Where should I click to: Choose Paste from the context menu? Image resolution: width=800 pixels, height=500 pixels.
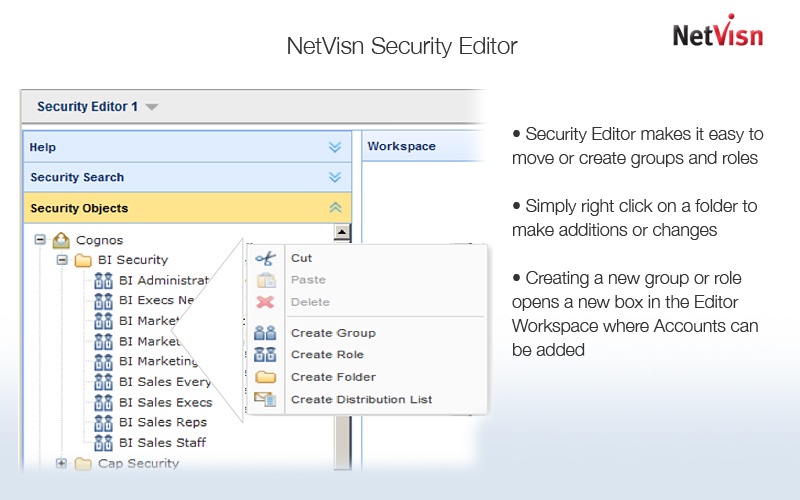pos(308,280)
